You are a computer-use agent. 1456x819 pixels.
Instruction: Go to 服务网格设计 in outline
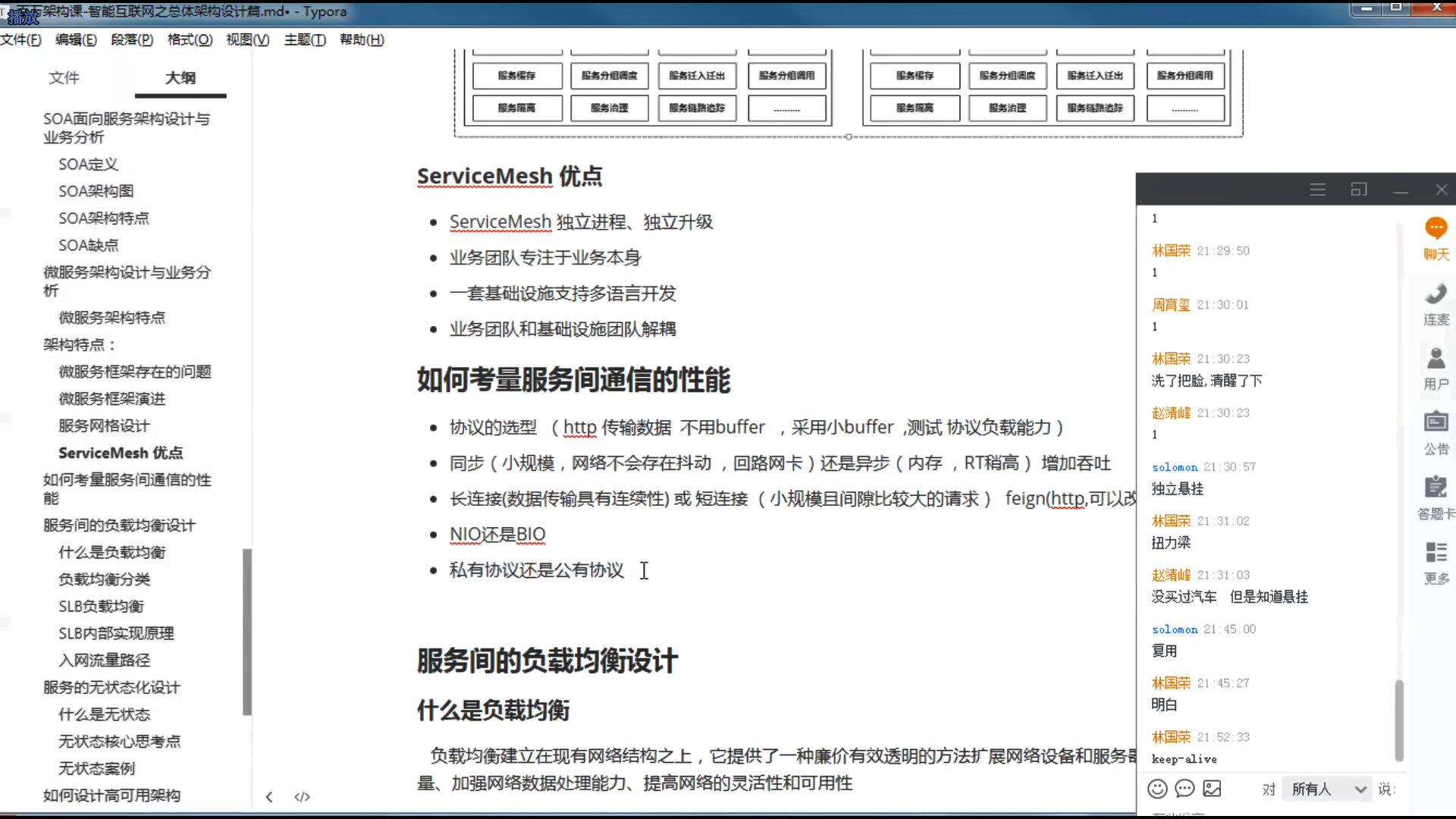(104, 425)
